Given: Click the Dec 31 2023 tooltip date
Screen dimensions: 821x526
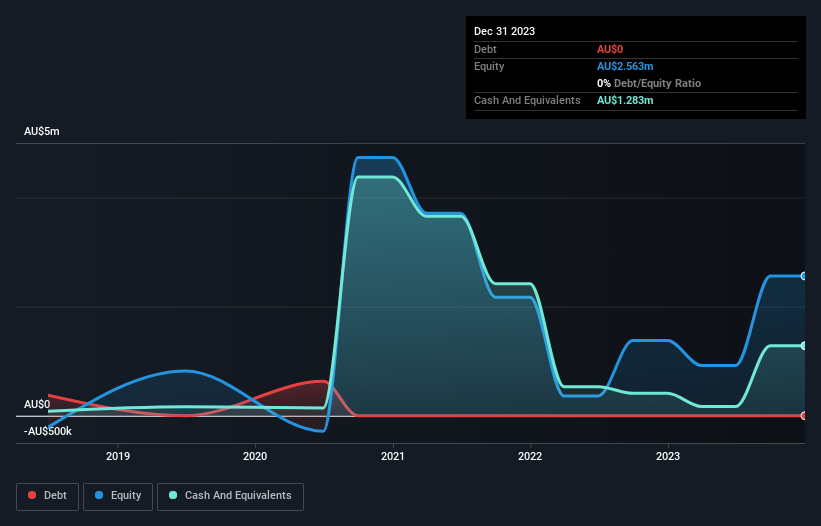Looking at the screenshot, I should click(x=504, y=31).
